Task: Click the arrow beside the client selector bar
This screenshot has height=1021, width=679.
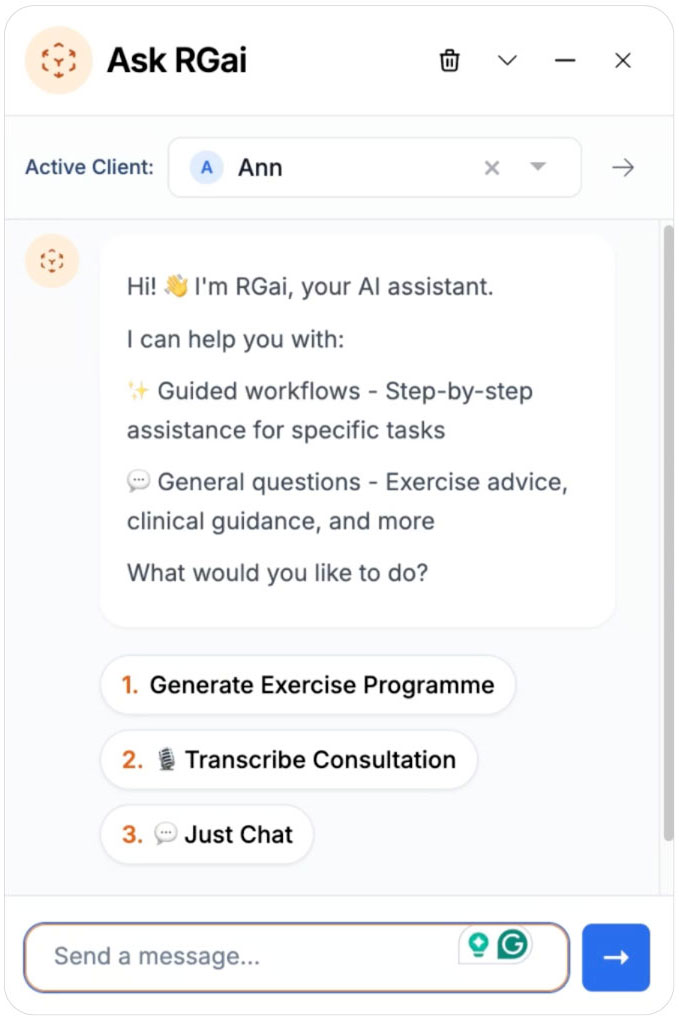Action: click(623, 167)
